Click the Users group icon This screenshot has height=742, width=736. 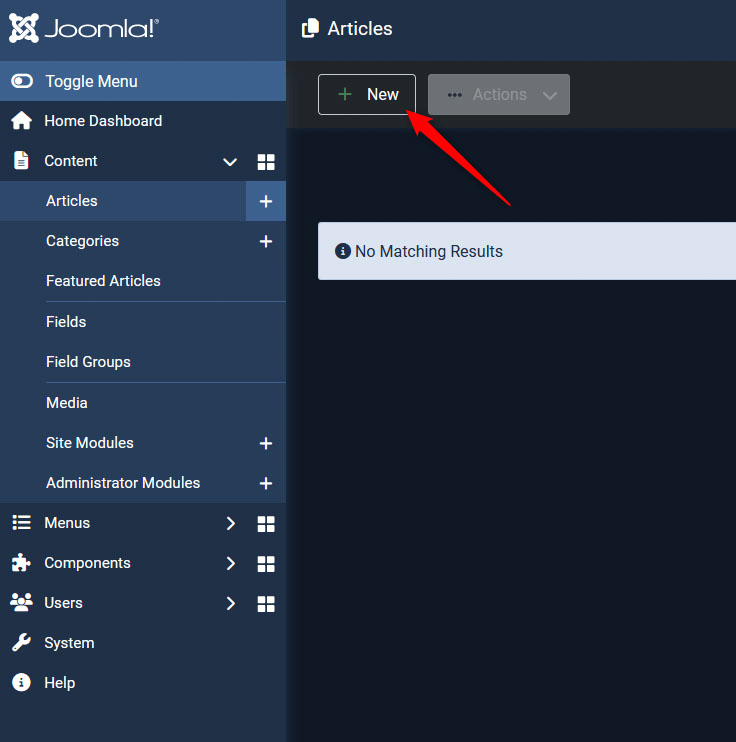click(21, 602)
